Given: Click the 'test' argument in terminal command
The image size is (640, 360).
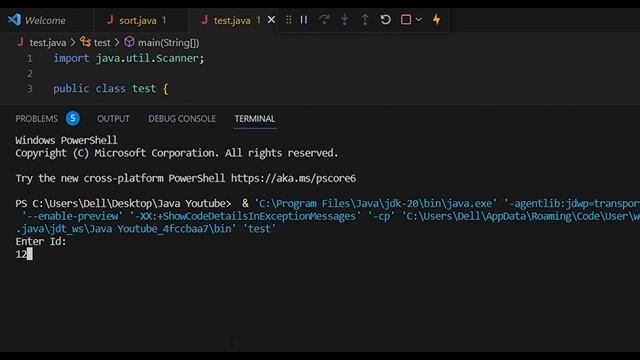Looking at the screenshot, I should 260,229.
